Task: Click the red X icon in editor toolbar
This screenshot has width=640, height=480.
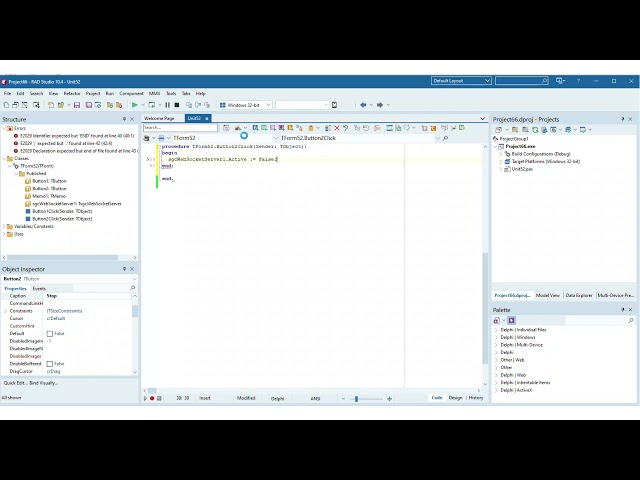Action: click(337, 128)
